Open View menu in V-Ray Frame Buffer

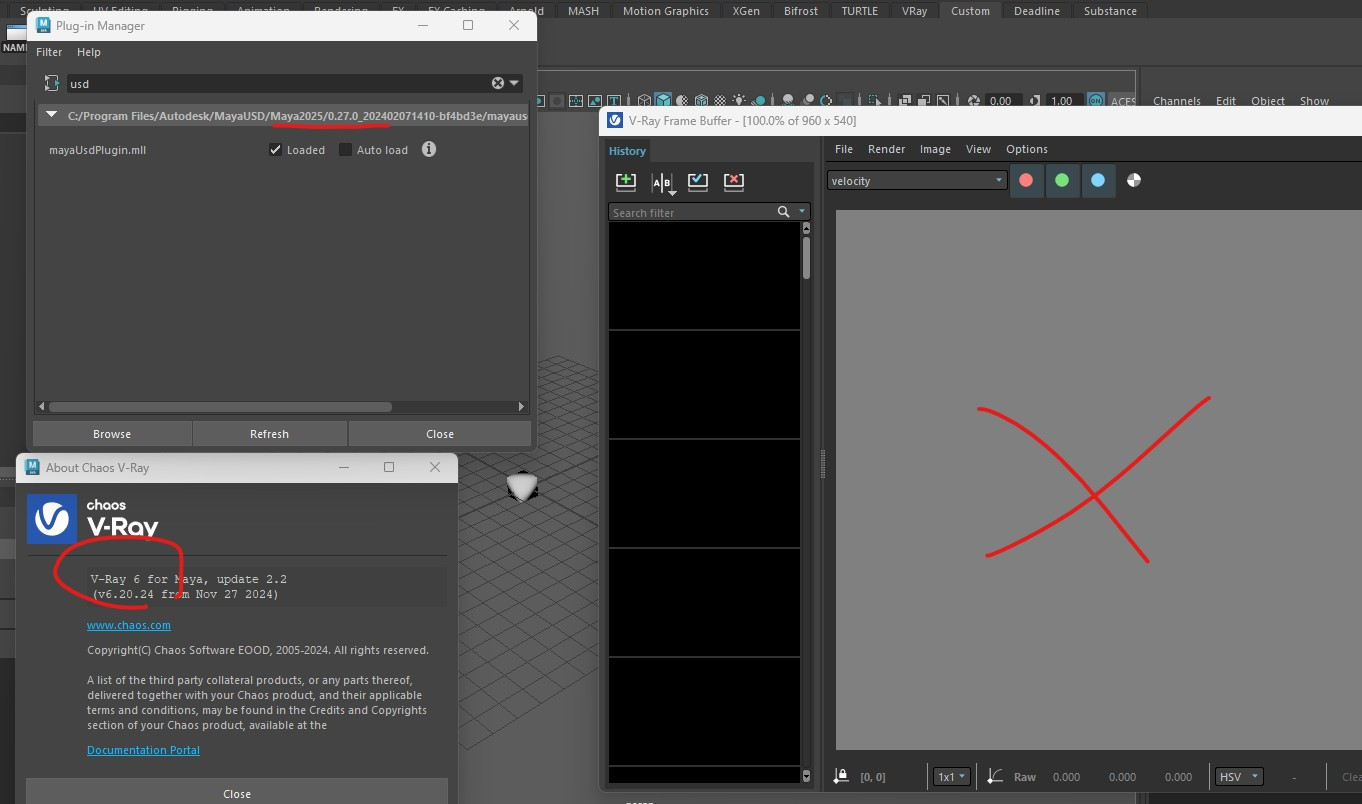click(978, 149)
